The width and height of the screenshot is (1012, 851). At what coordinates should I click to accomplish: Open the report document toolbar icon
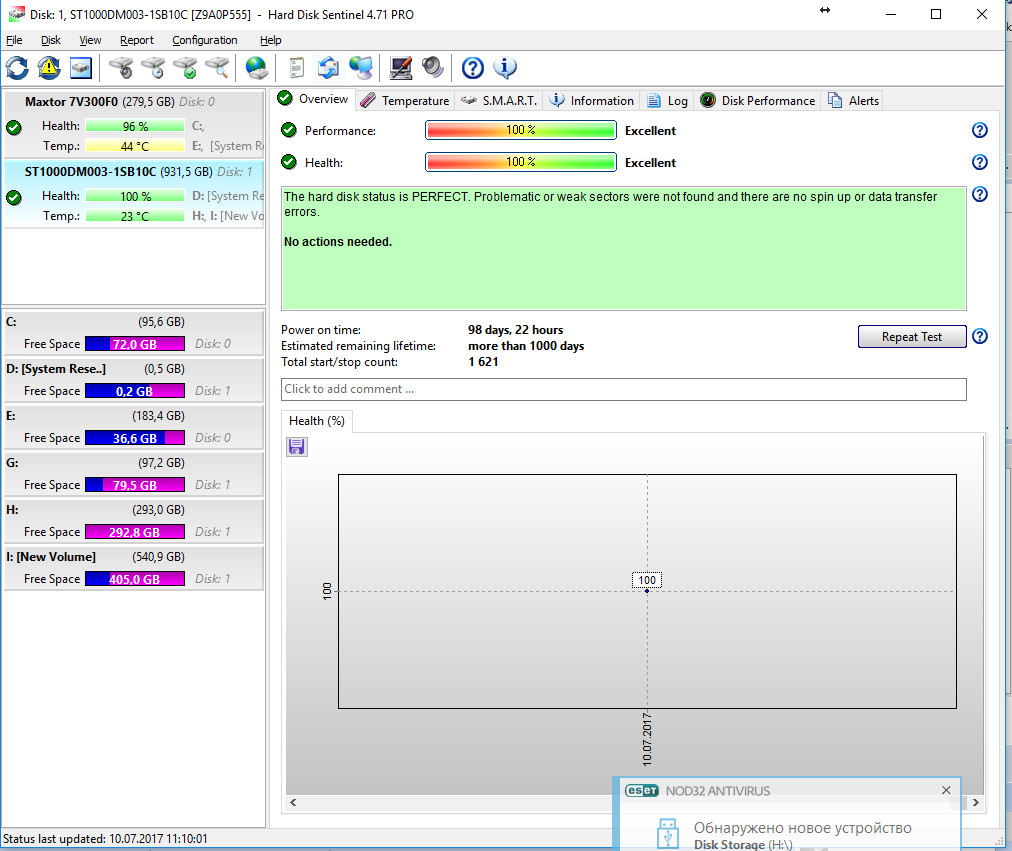(x=296, y=68)
